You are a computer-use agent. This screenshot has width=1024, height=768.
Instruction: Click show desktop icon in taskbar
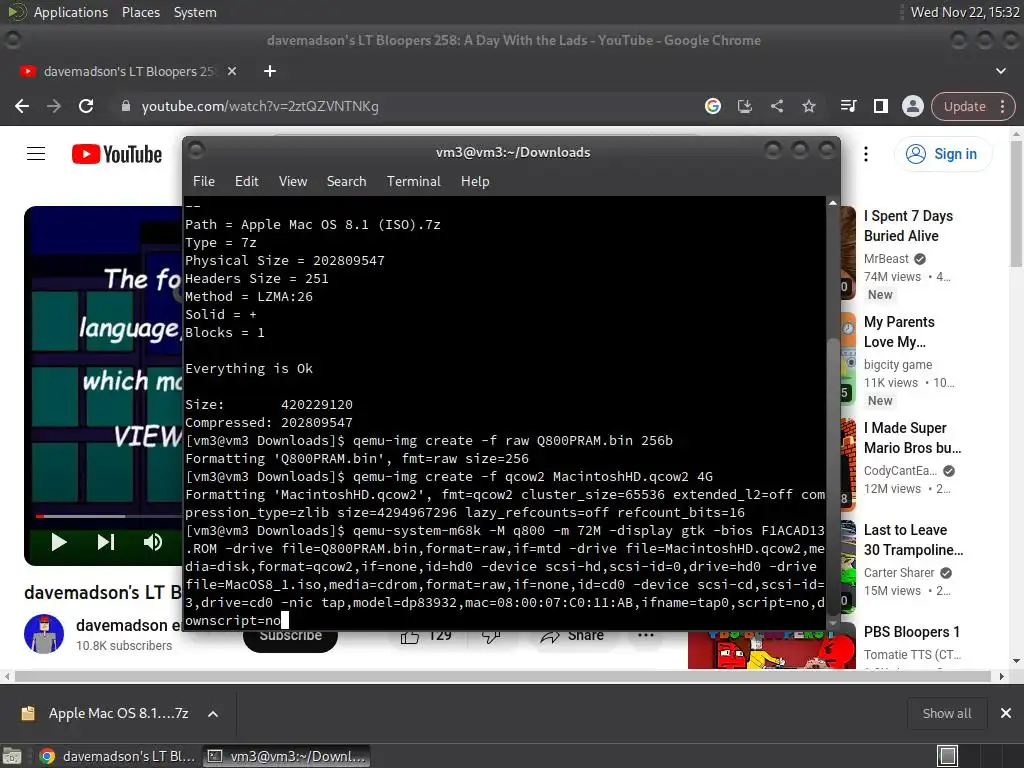click(12, 756)
